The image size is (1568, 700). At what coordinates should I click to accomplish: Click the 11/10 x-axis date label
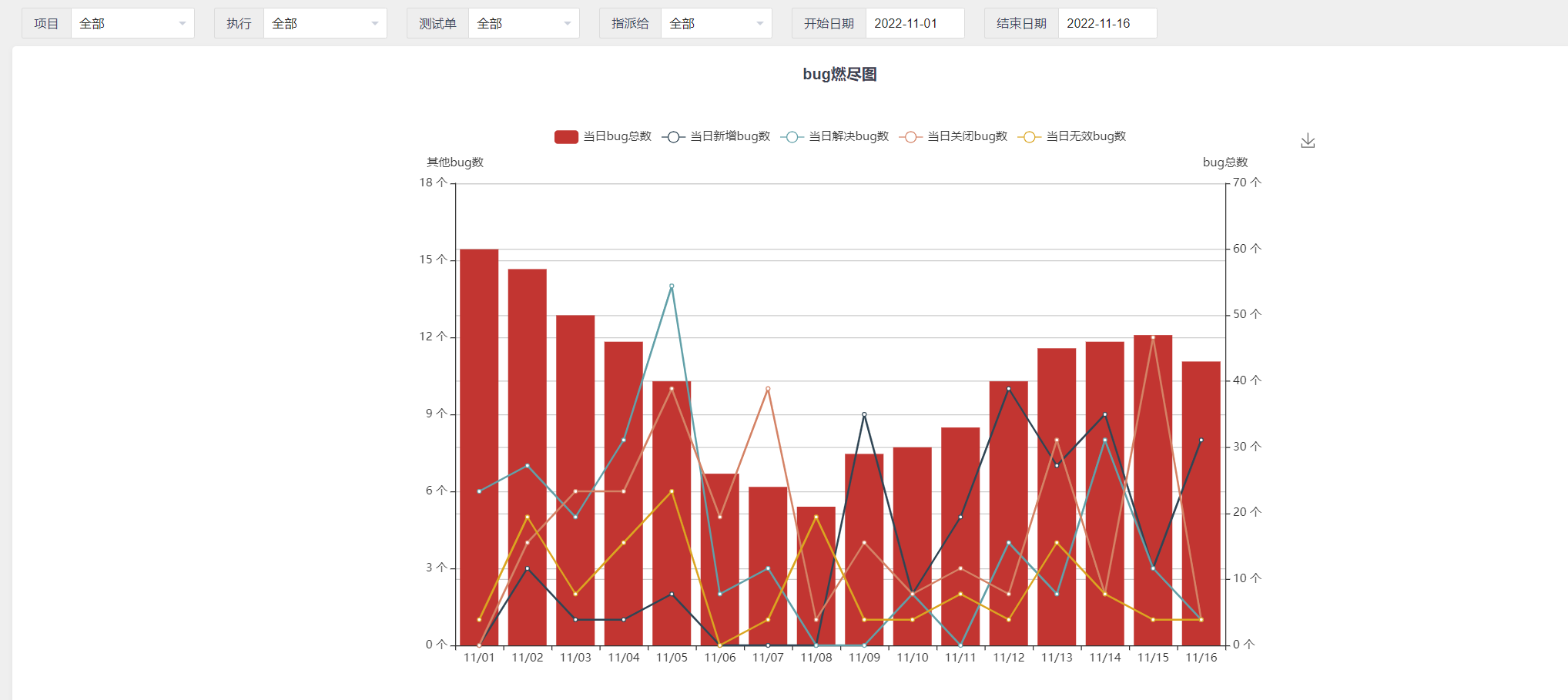[913, 658]
